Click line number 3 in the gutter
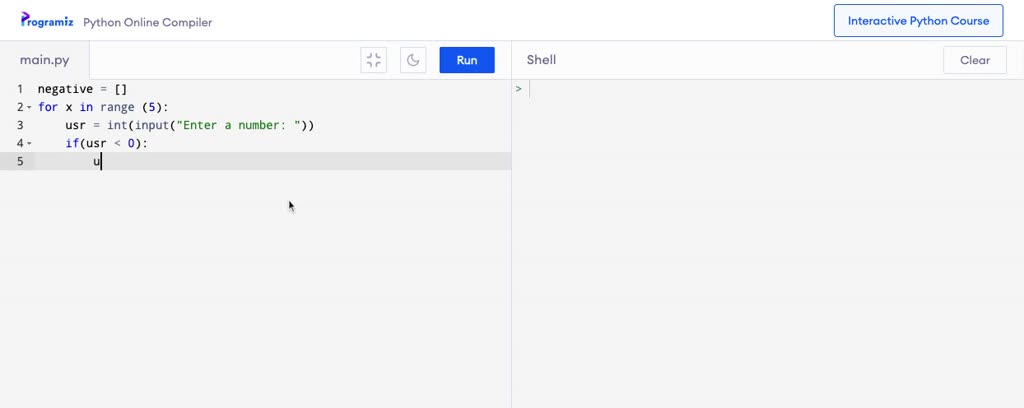Image resolution: width=1024 pixels, height=408 pixels. 19,125
